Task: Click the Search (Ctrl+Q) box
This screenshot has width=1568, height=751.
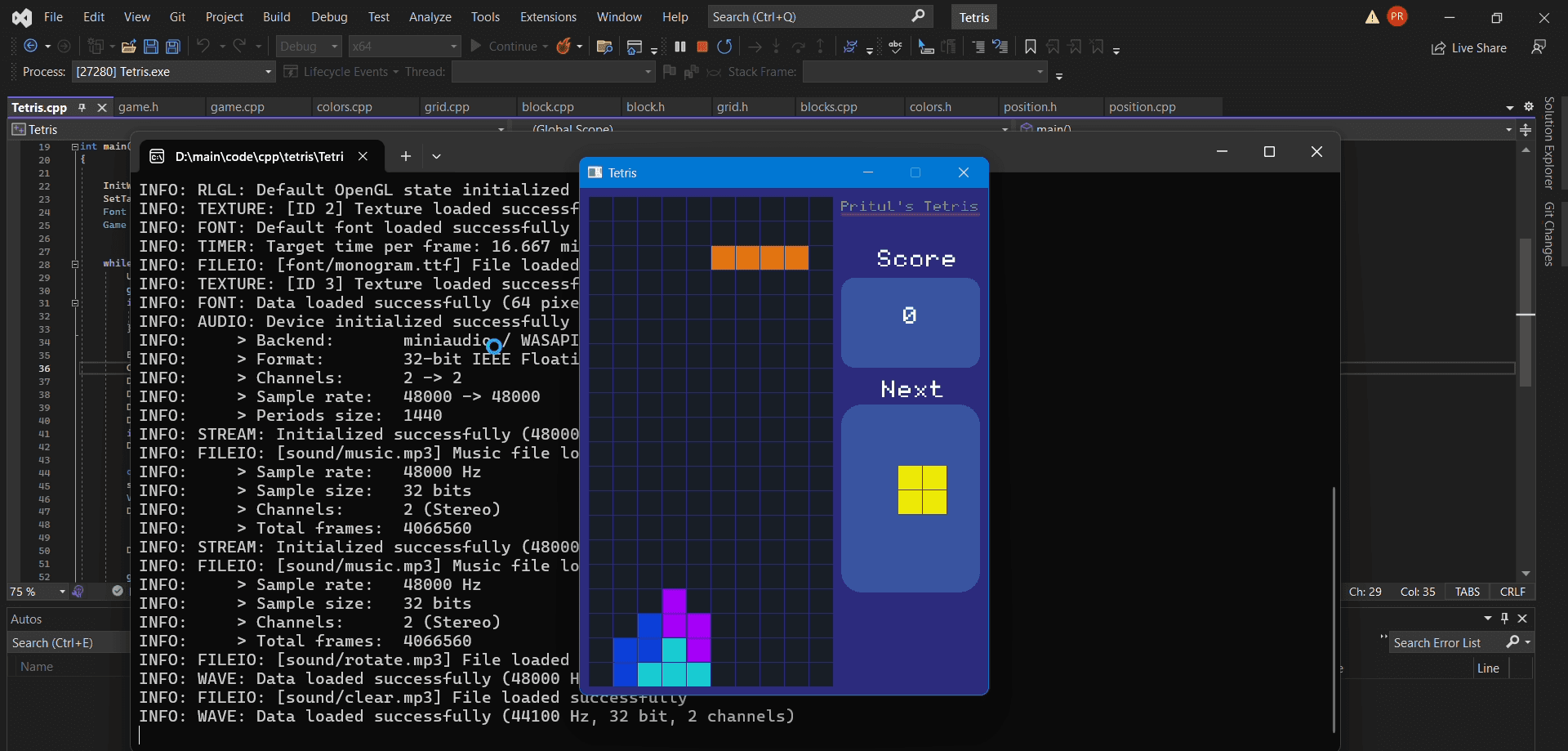Action: (x=808, y=16)
